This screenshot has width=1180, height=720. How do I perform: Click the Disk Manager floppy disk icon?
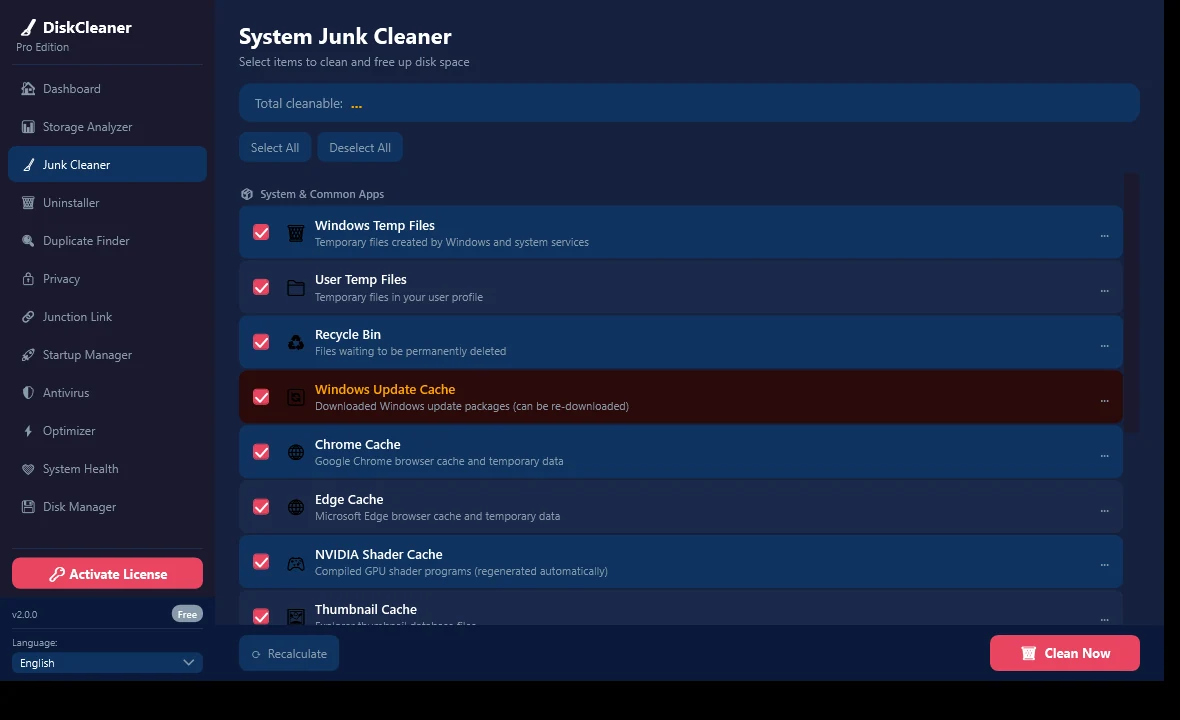pos(28,507)
